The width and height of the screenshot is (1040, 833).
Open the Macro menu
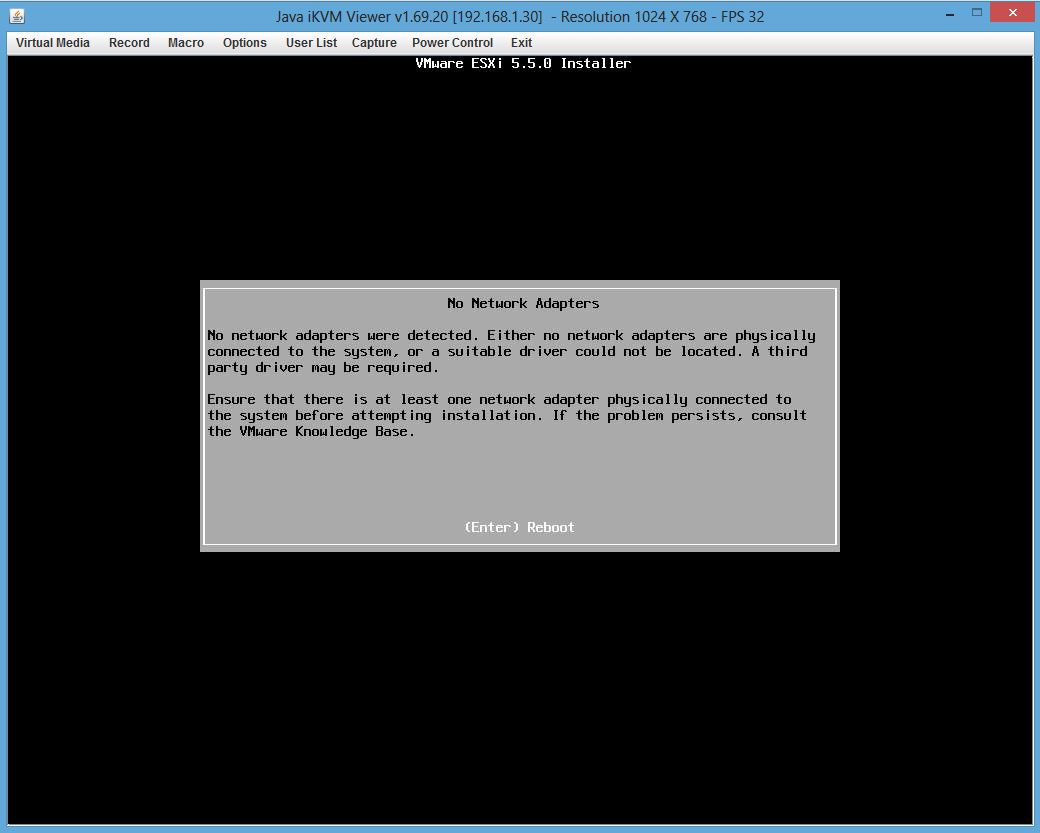(186, 42)
